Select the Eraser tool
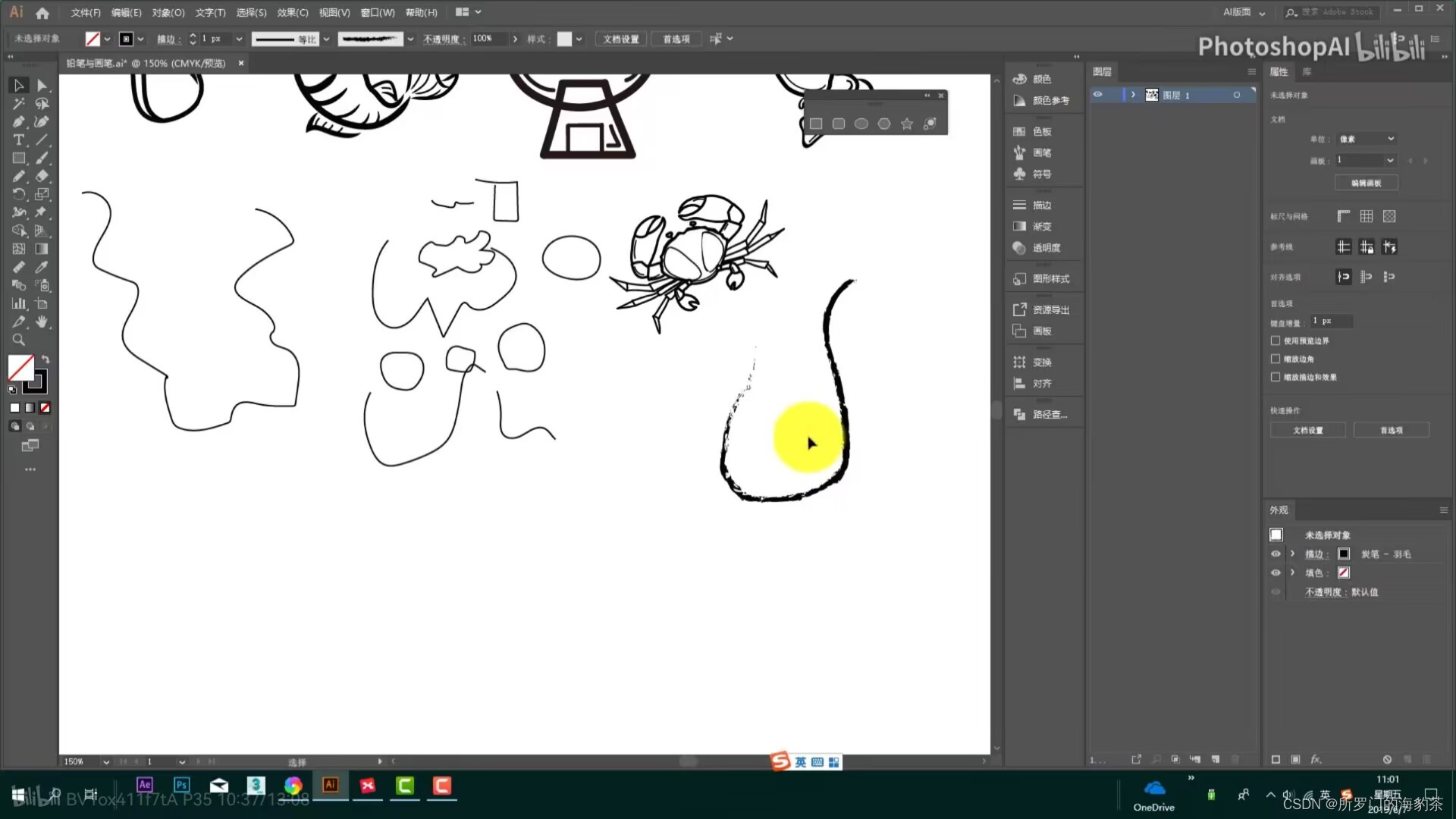The image size is (1456, 819). click(x=42, y=177)
